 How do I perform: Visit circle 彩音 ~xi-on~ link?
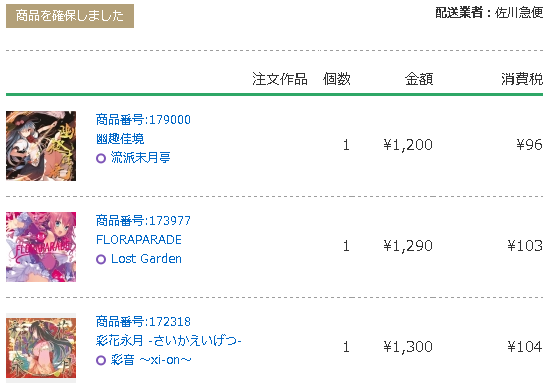coord(151,360)
